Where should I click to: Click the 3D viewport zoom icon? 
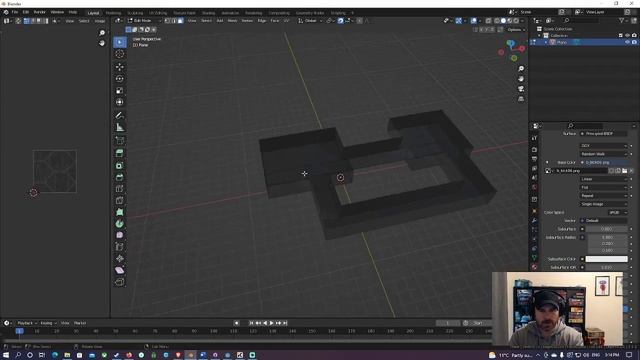tap(521, 69)
